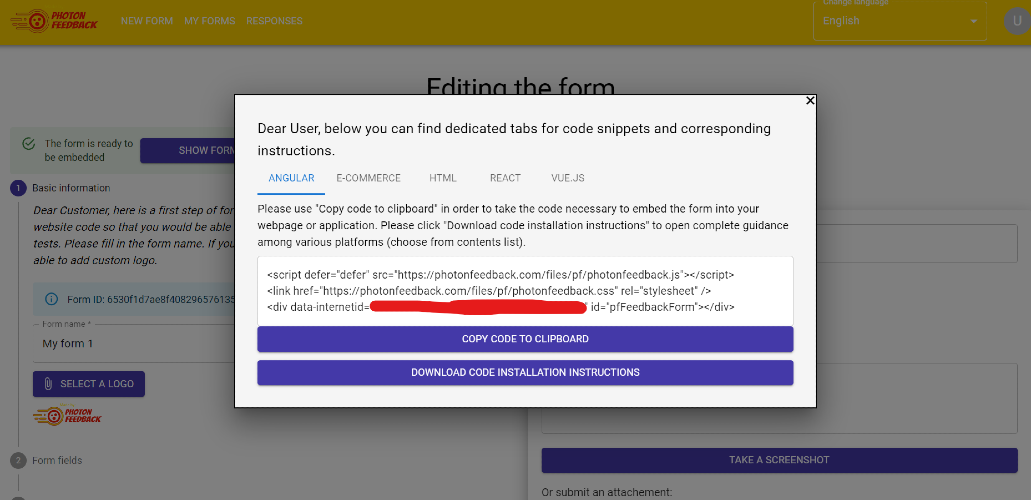This screenshot has width=1031, height=500.
Task: Click the Form ID text
Action: tap(151, 299)
